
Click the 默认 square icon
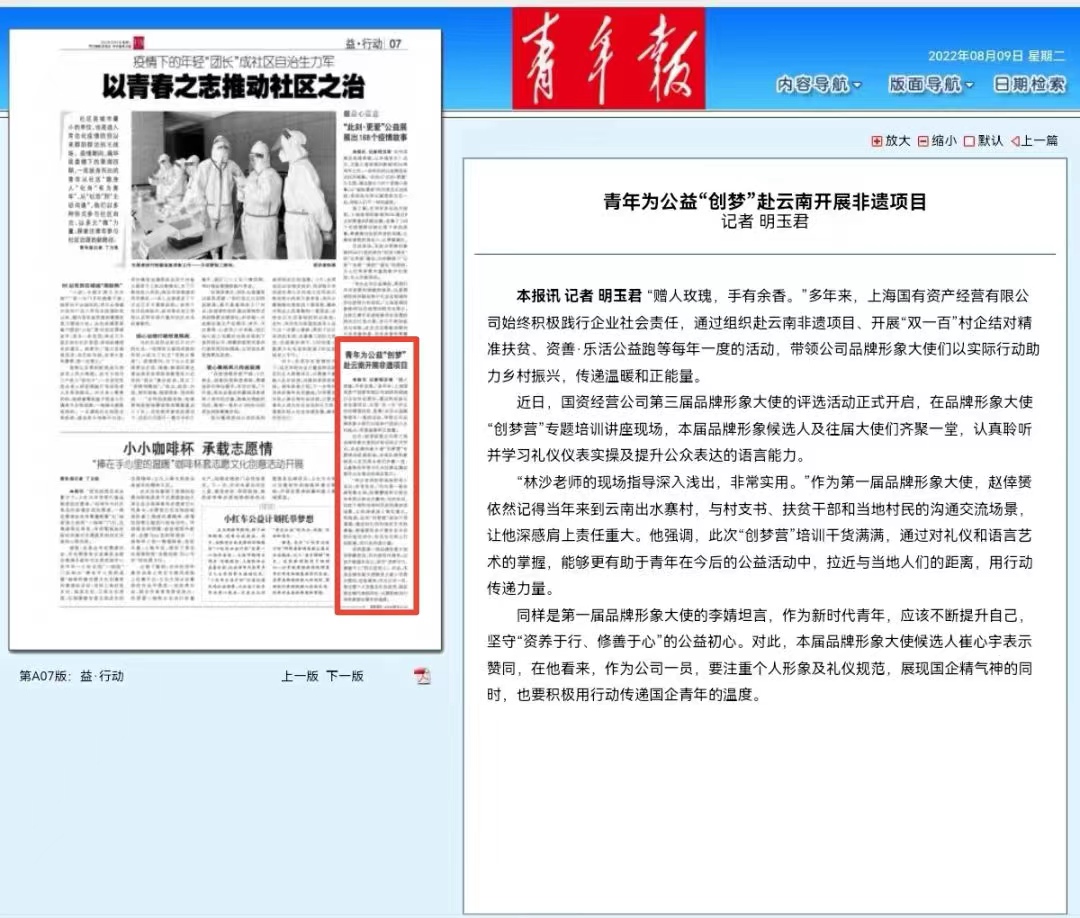point(969,141)
